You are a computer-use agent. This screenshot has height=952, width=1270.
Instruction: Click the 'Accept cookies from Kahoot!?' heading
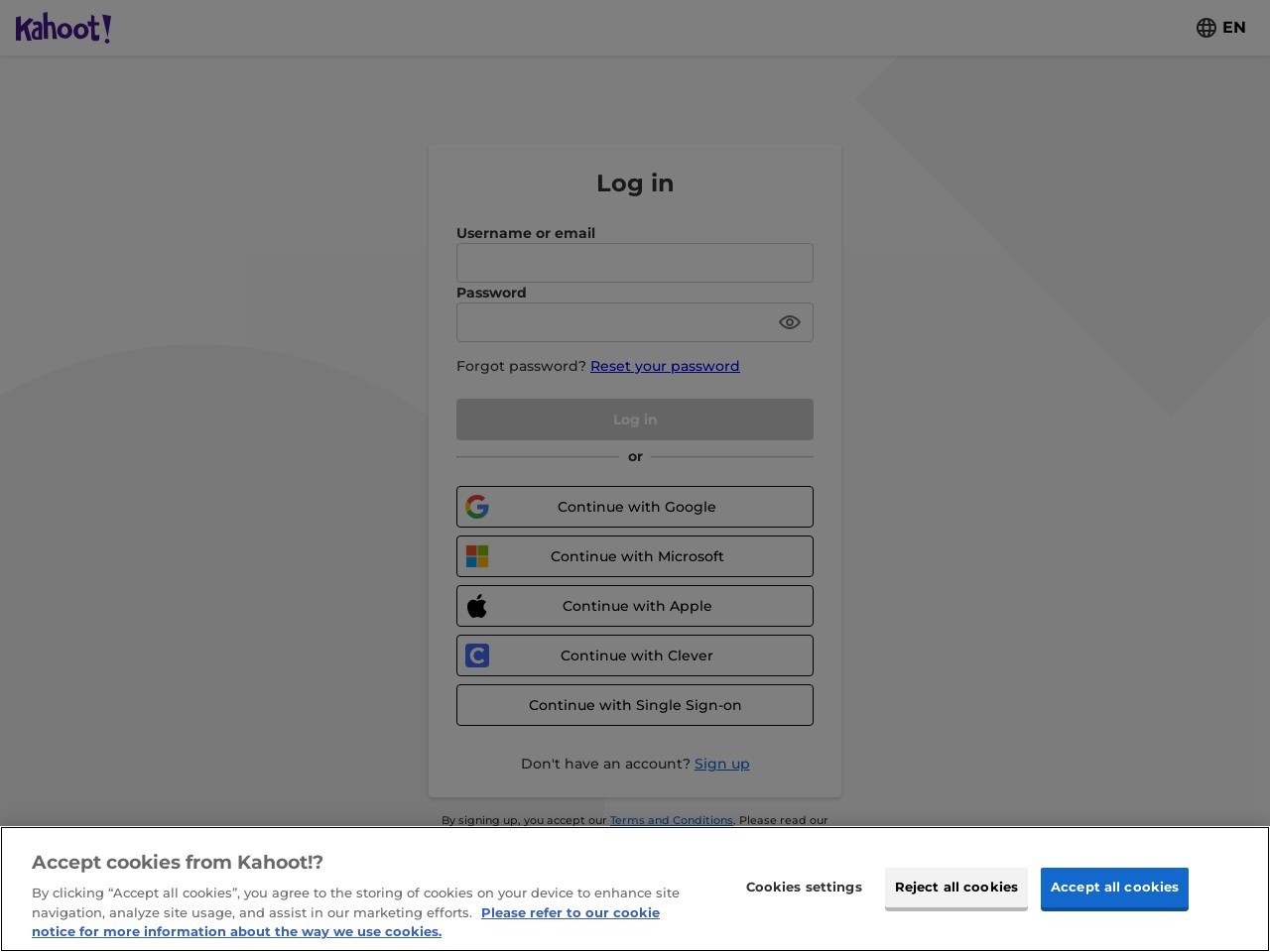178,863
